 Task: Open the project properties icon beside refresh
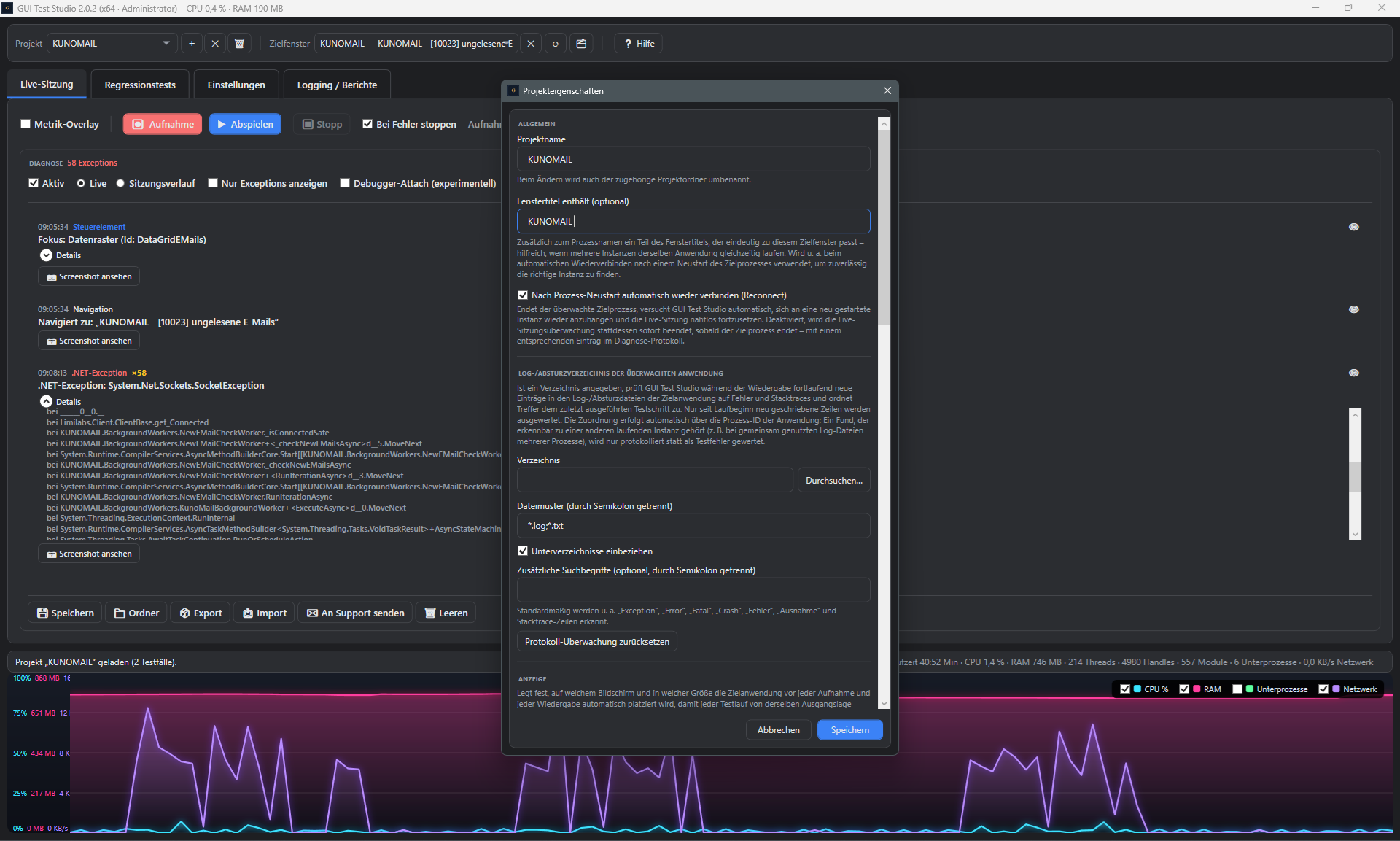tap(581, 44)
